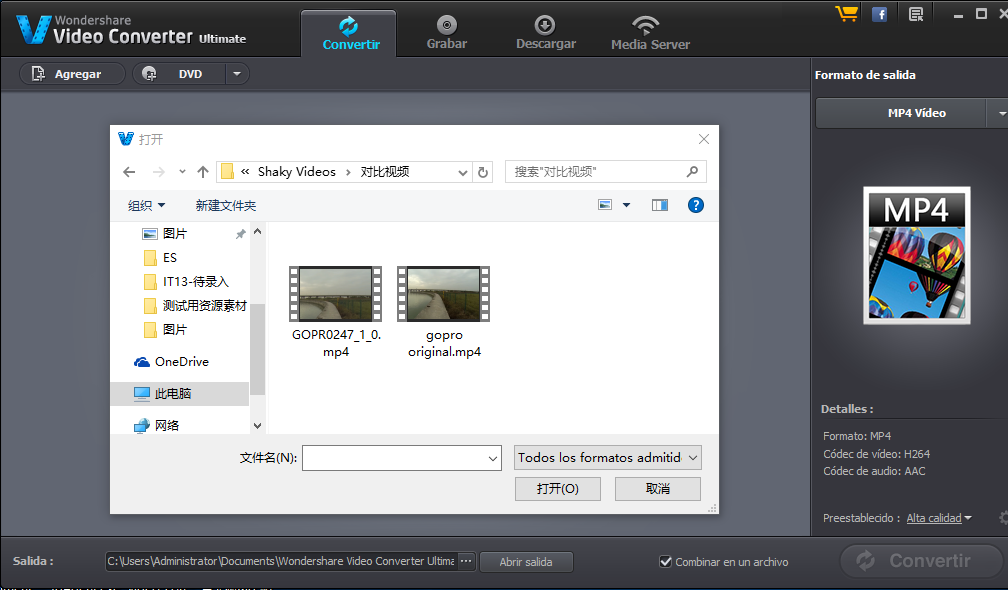The height and width of the screenshot is (590, 1008).
Task: Open the view options dropdown arrow
Action: tap(626, 205)
